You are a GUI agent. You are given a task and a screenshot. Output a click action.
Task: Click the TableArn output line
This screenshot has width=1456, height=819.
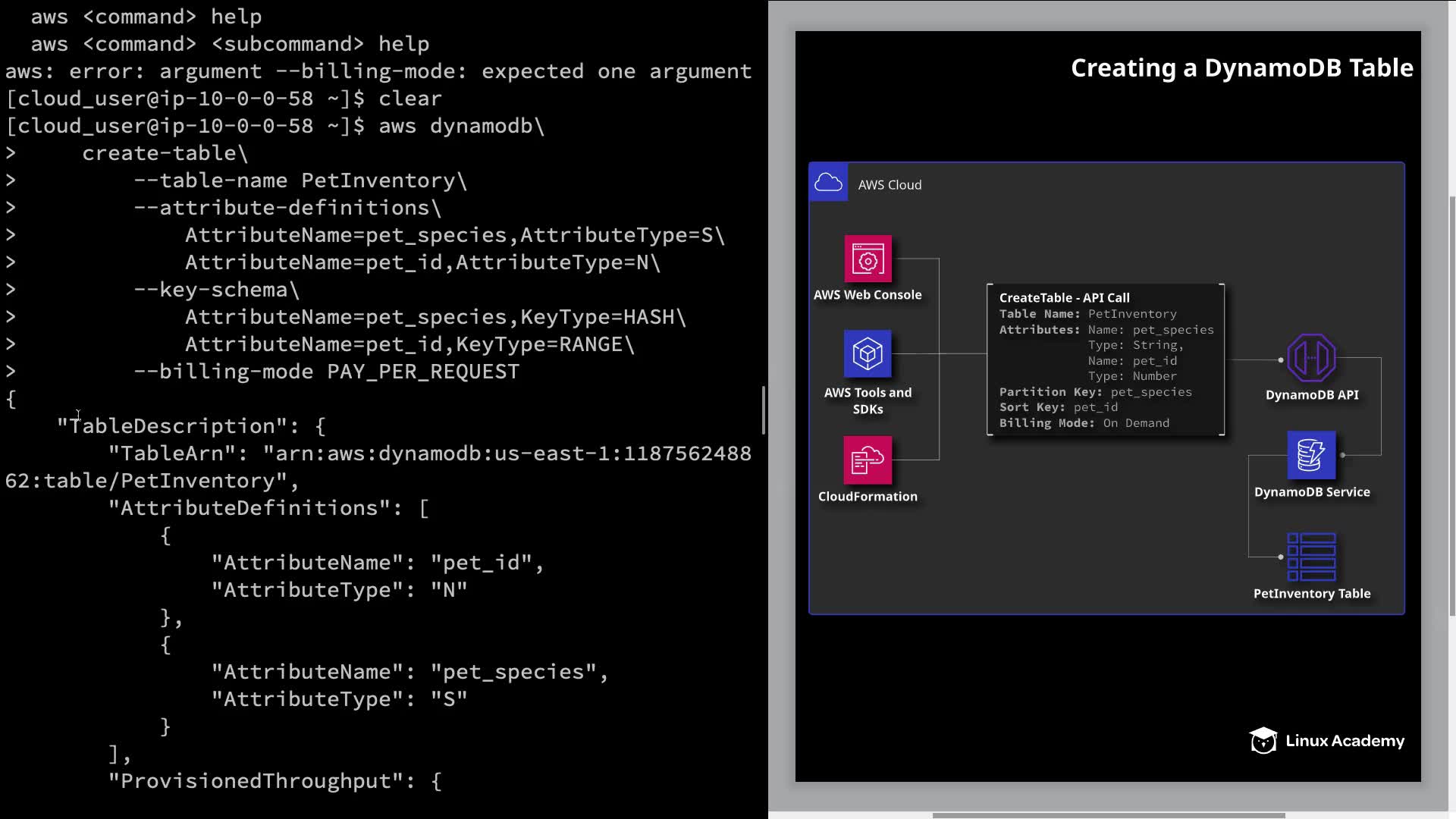pyautogui.click(x=429, y=453)
